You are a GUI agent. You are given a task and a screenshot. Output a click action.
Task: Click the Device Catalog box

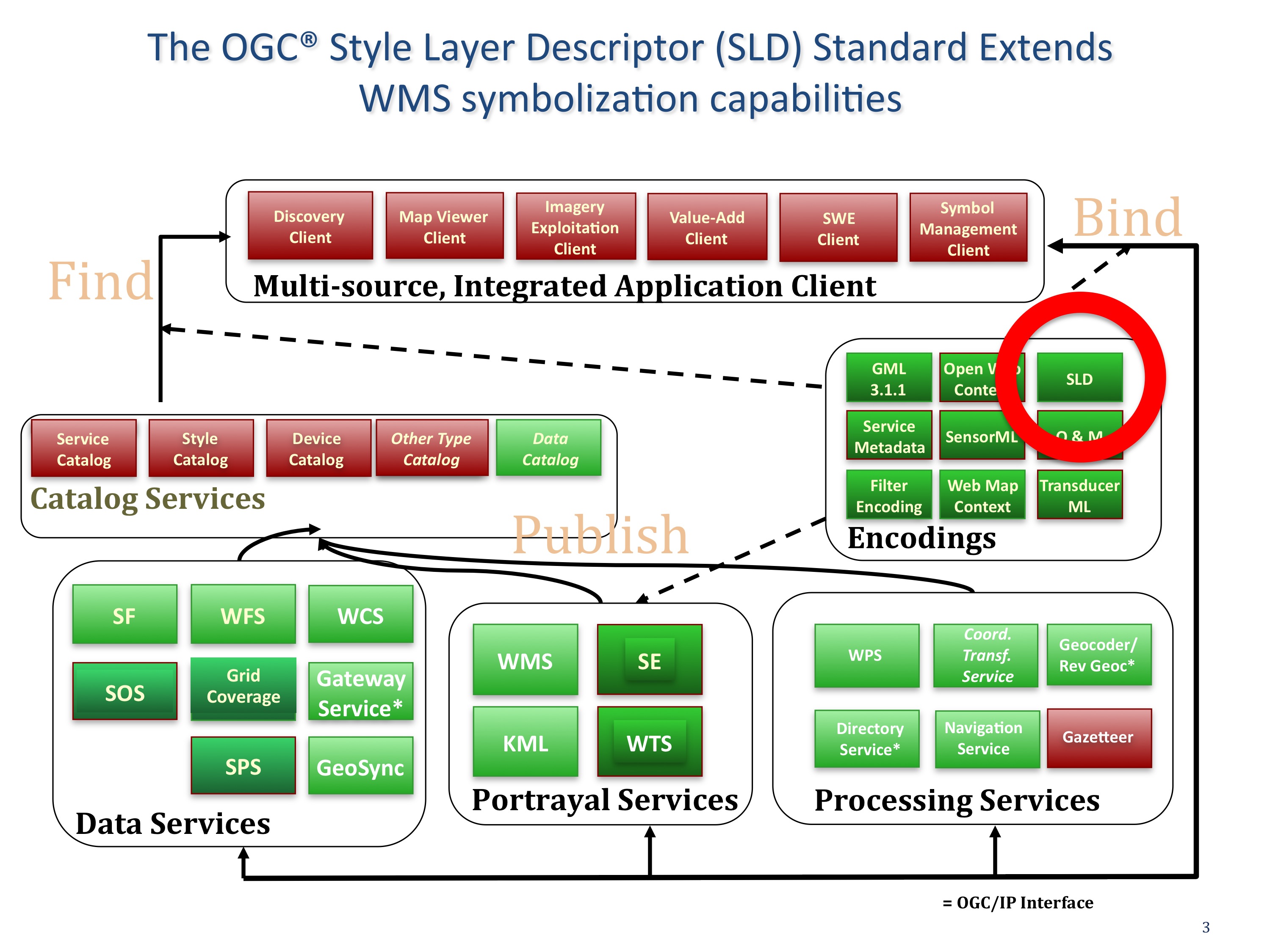(318, 448)
